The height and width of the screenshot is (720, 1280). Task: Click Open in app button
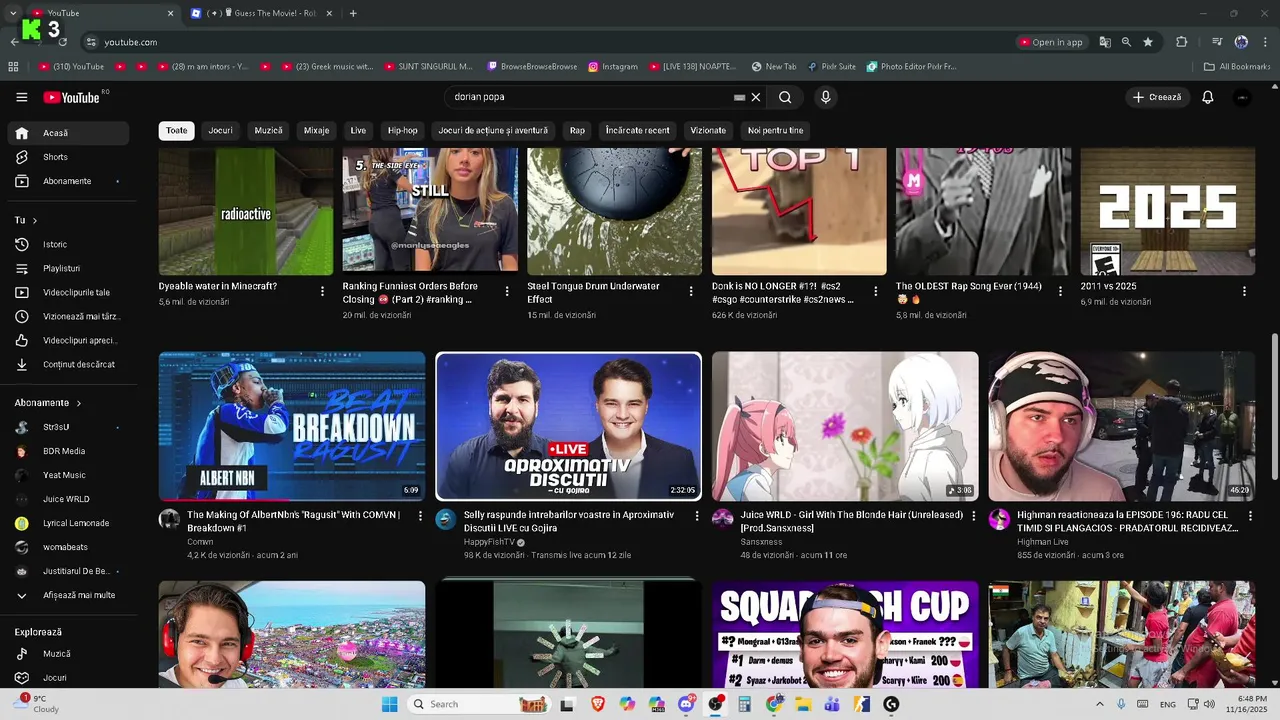coord(1051,42)
